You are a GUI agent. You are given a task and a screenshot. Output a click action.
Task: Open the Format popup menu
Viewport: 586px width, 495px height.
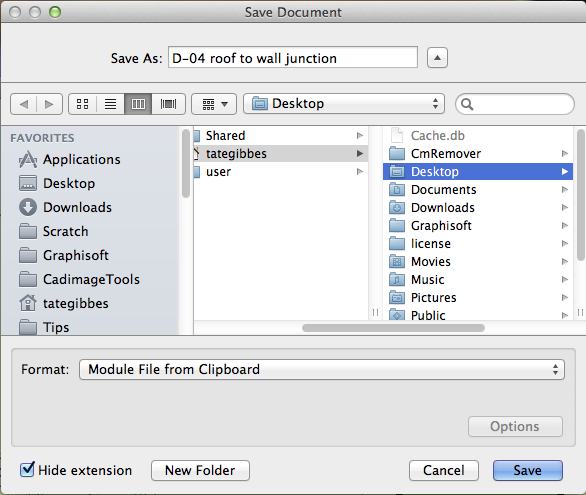click(x=322, y=369)
